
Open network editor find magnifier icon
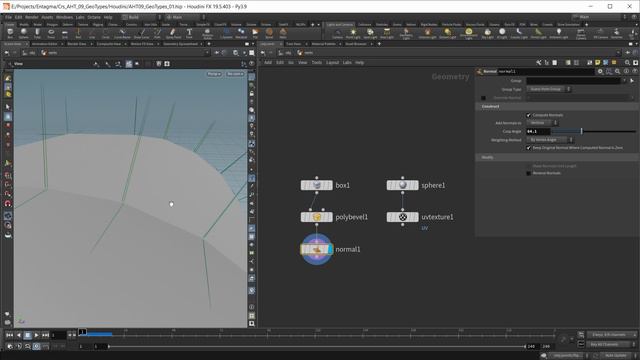627,63
